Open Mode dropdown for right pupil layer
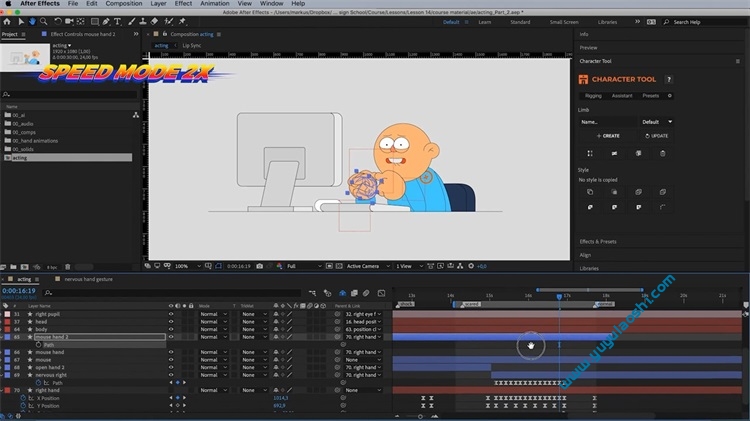 [213, 314]
